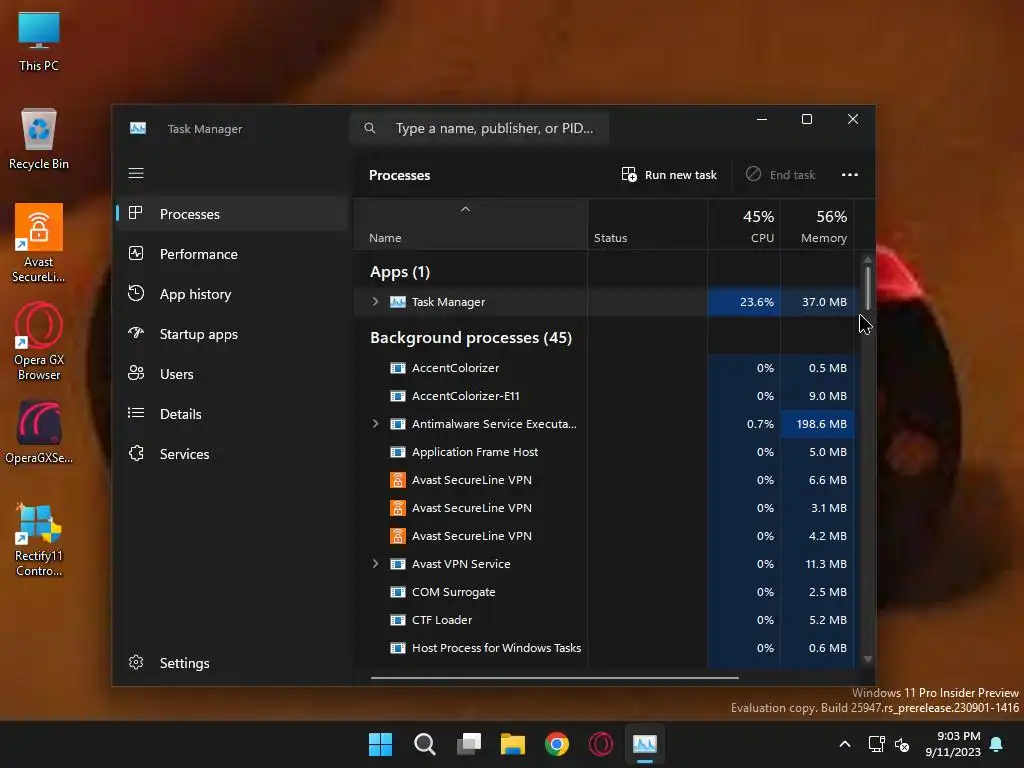This screenshot has width=1024, height=768.
Task: Open the Windows Start menu
Action: click(x=380, y=744)
